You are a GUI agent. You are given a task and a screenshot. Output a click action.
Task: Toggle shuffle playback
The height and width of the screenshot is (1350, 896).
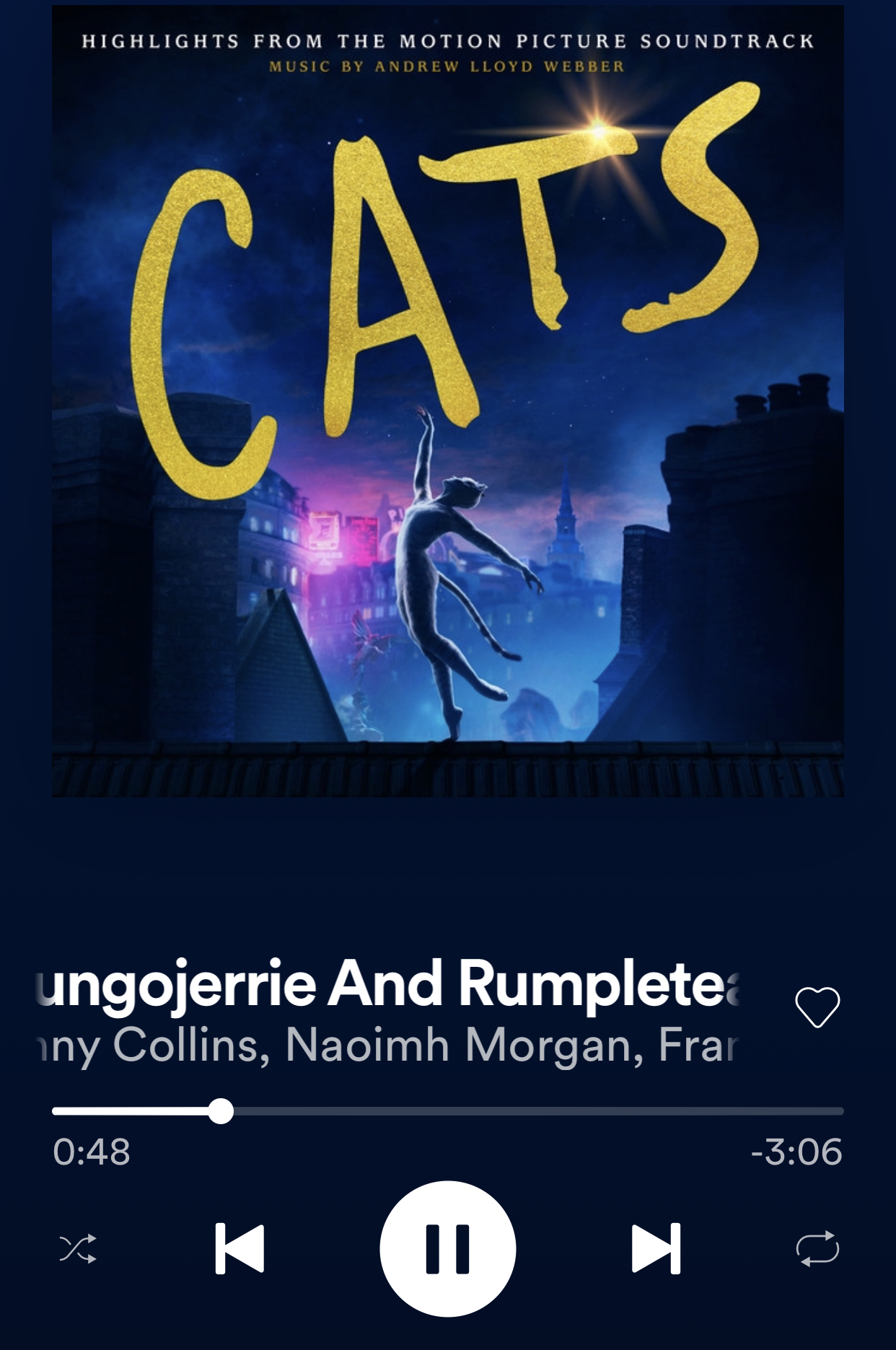(x=78, y=1248)
